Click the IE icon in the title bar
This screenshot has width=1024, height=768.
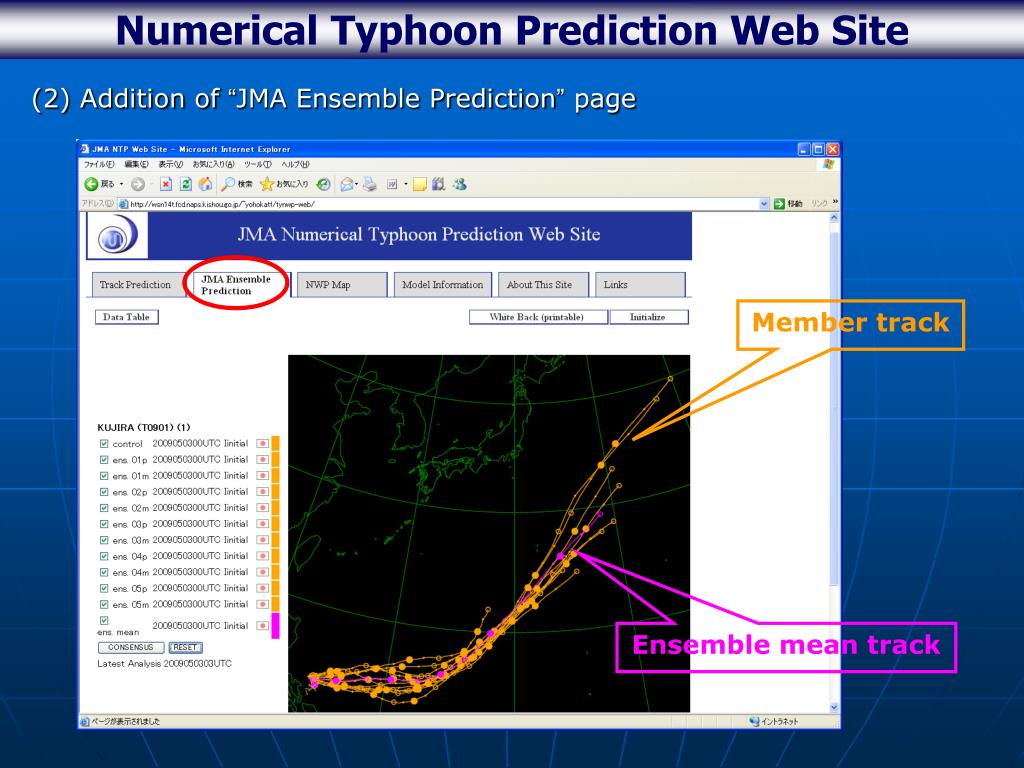85,149
